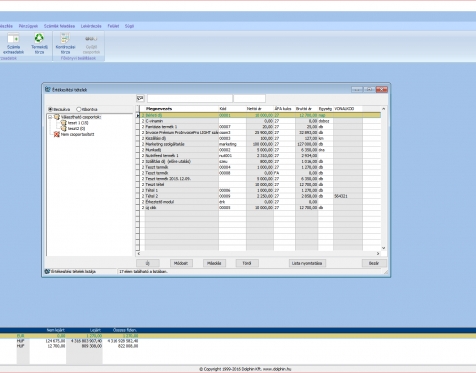Sort by the Bruttó ár column header
Viewport: 476px width, 373px height.
pos(306,109)
